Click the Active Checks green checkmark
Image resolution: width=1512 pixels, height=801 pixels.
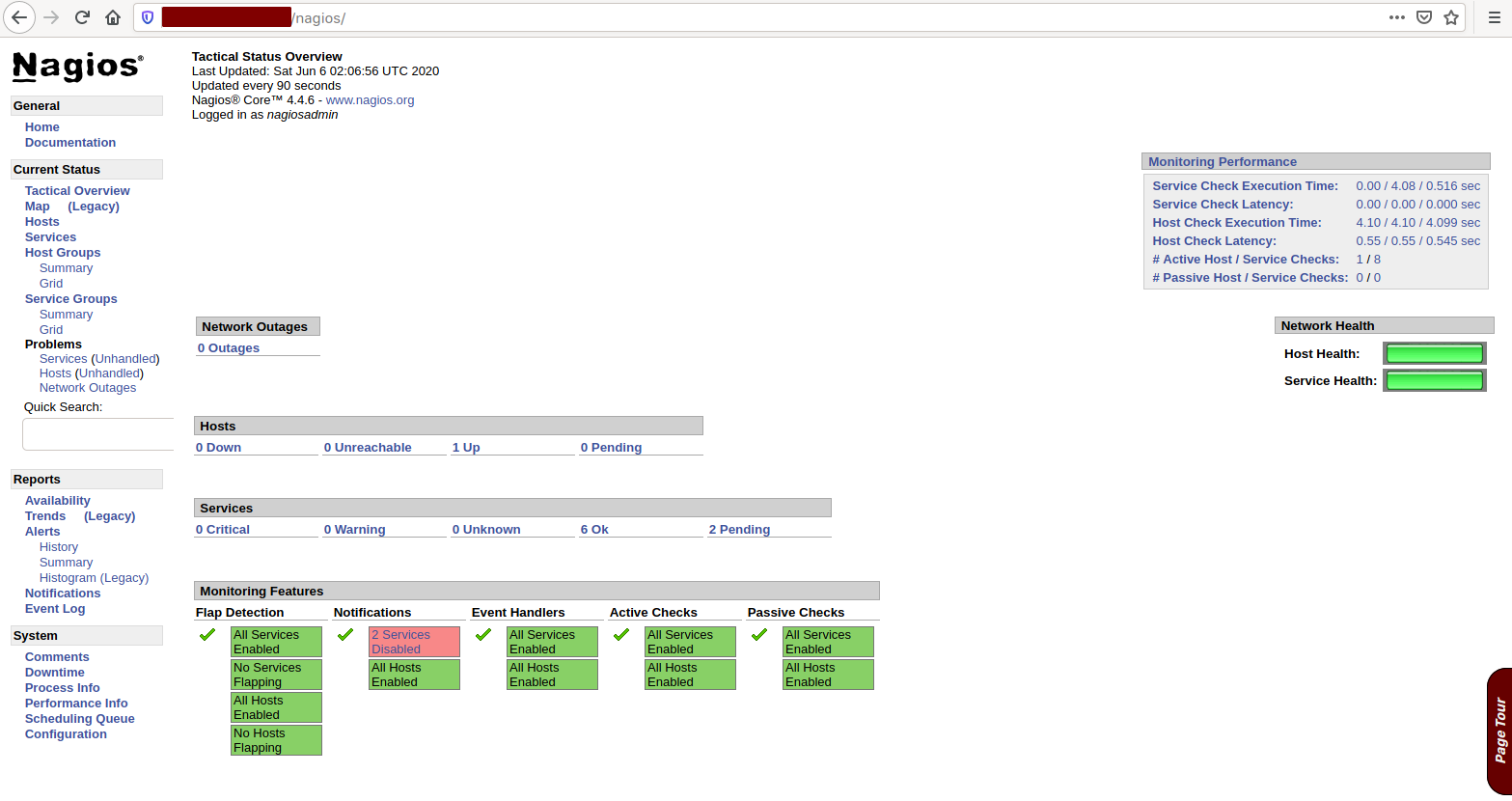tap(621, 634)
